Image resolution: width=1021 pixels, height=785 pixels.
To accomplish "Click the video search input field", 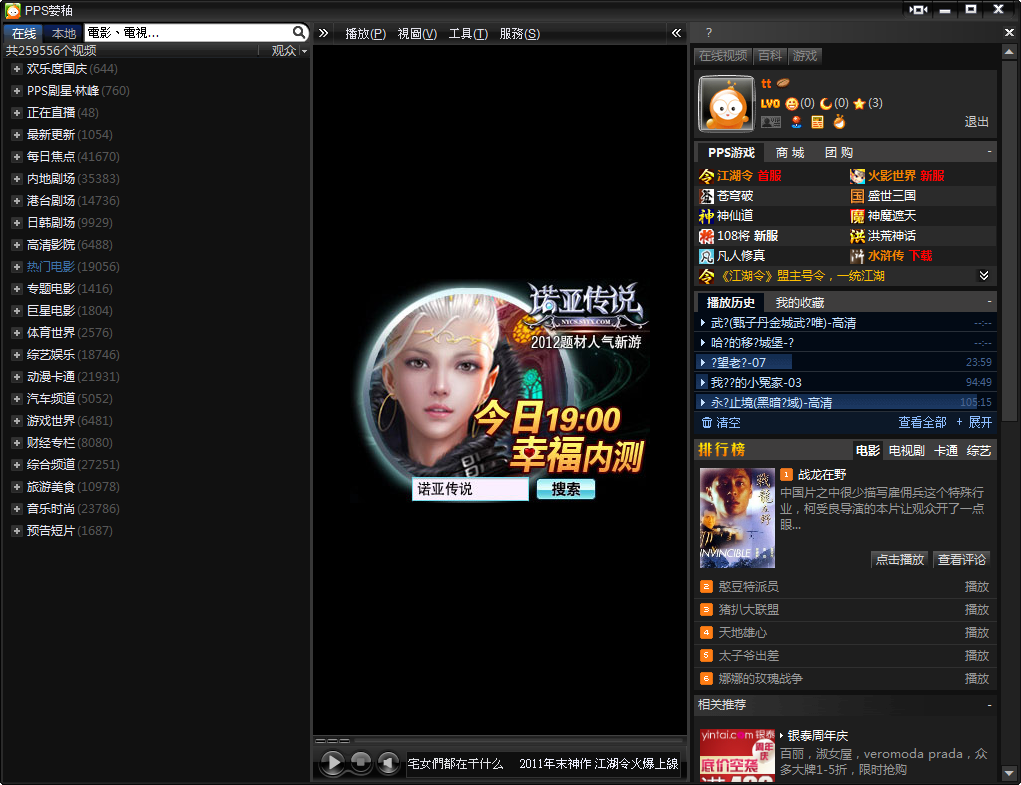I will pos(188,32).
